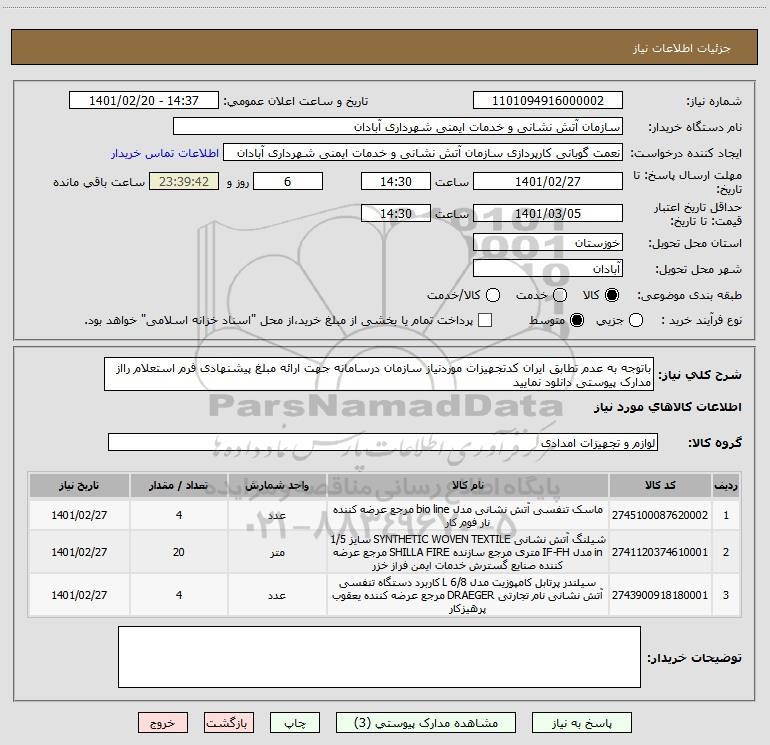Click the SHILLA FIRE hose item name
The width and height of the screenshot is (770, 745).
coord(468,552)
